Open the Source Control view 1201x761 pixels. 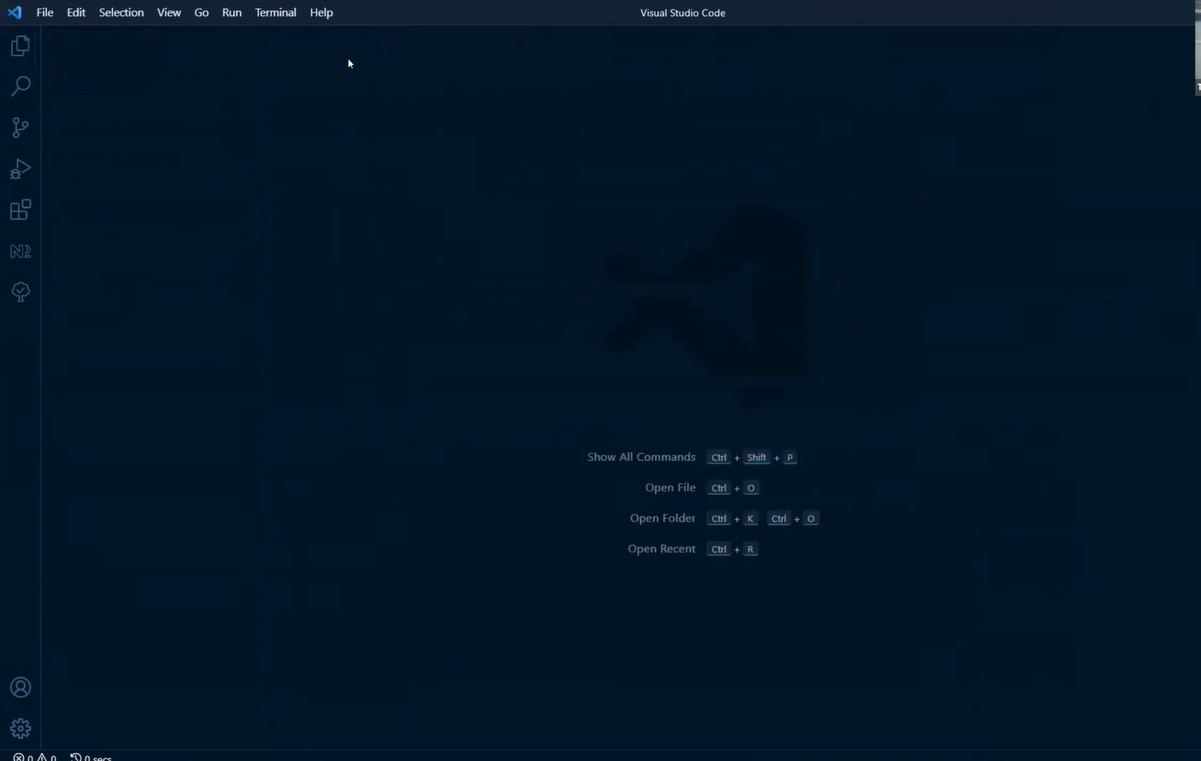(20, 127)
